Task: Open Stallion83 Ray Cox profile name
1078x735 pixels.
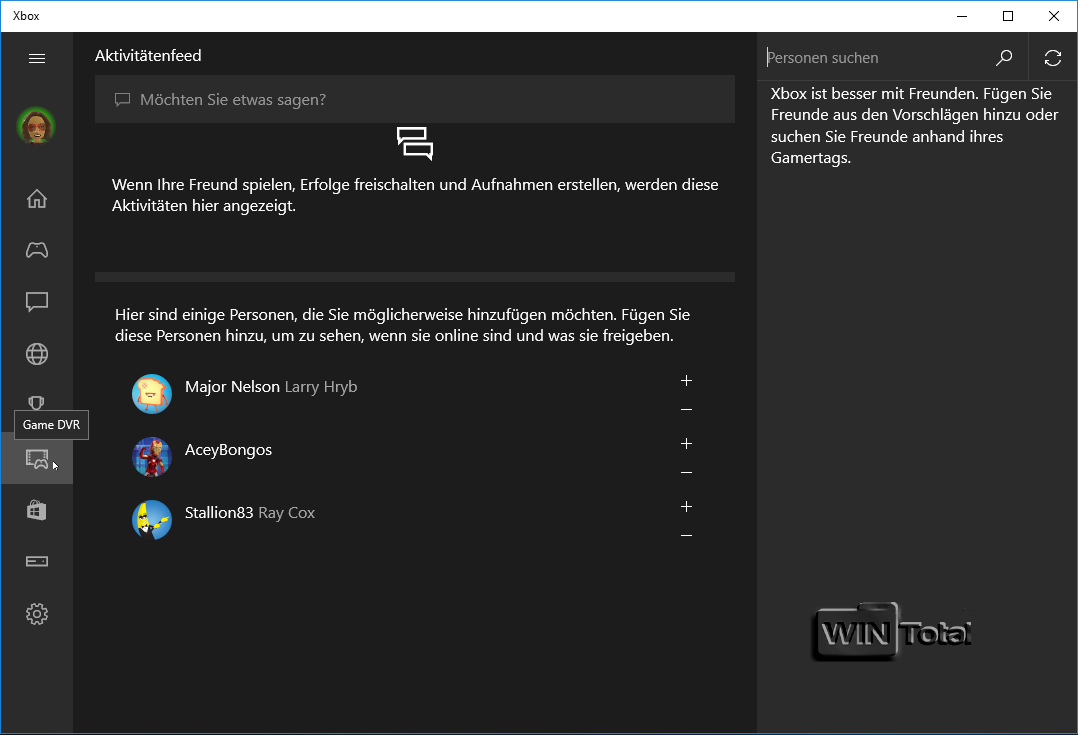Action: point(250,513)
